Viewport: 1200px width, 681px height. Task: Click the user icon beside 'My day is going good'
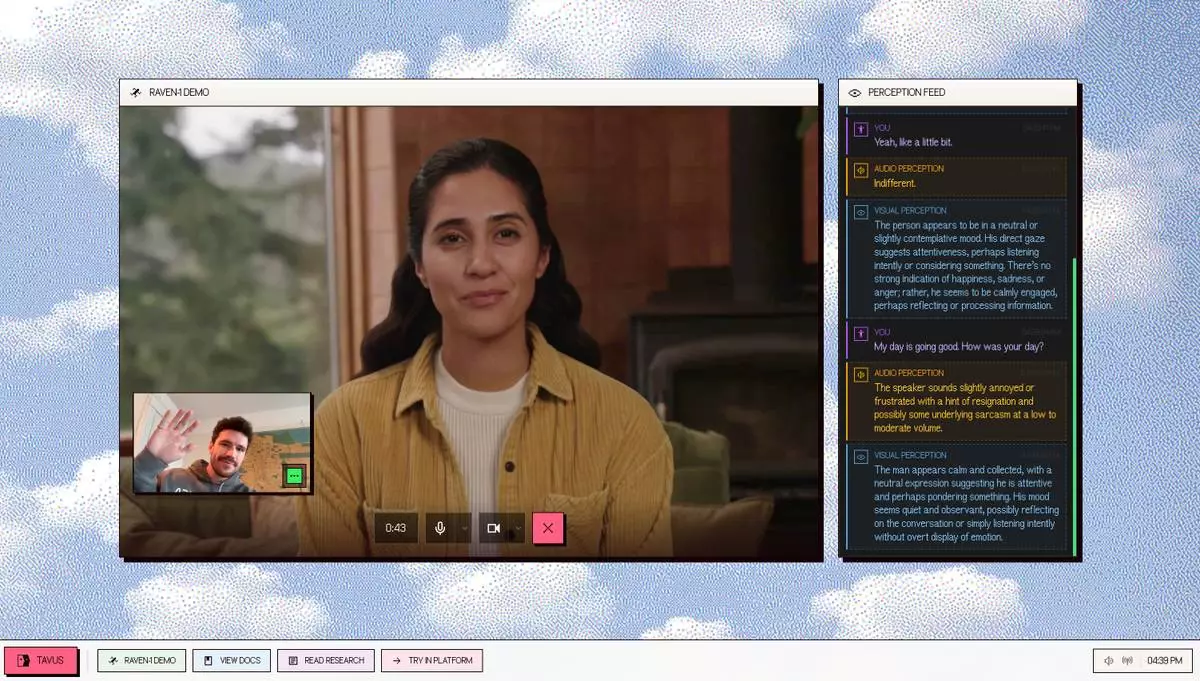[860, 334]
